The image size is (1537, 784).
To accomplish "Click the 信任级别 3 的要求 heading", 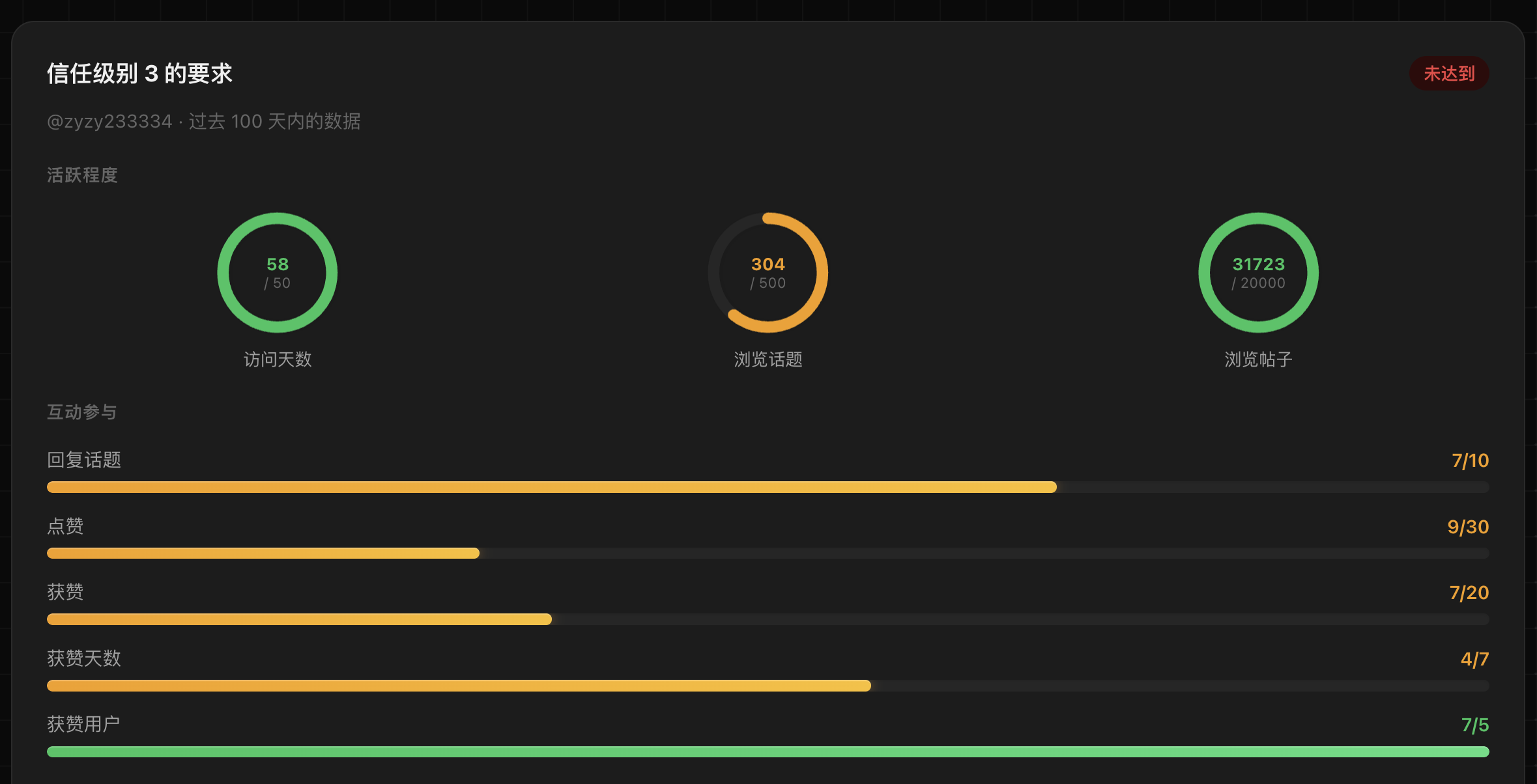I will point(139,74).
